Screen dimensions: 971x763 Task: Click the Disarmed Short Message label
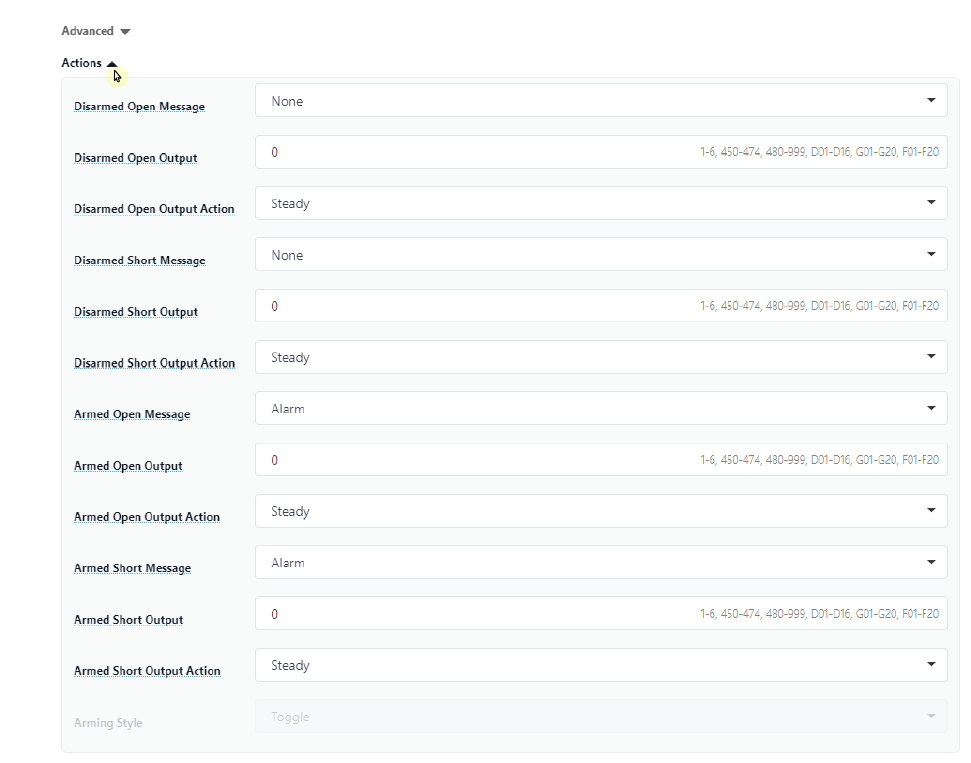click(139, 261)
